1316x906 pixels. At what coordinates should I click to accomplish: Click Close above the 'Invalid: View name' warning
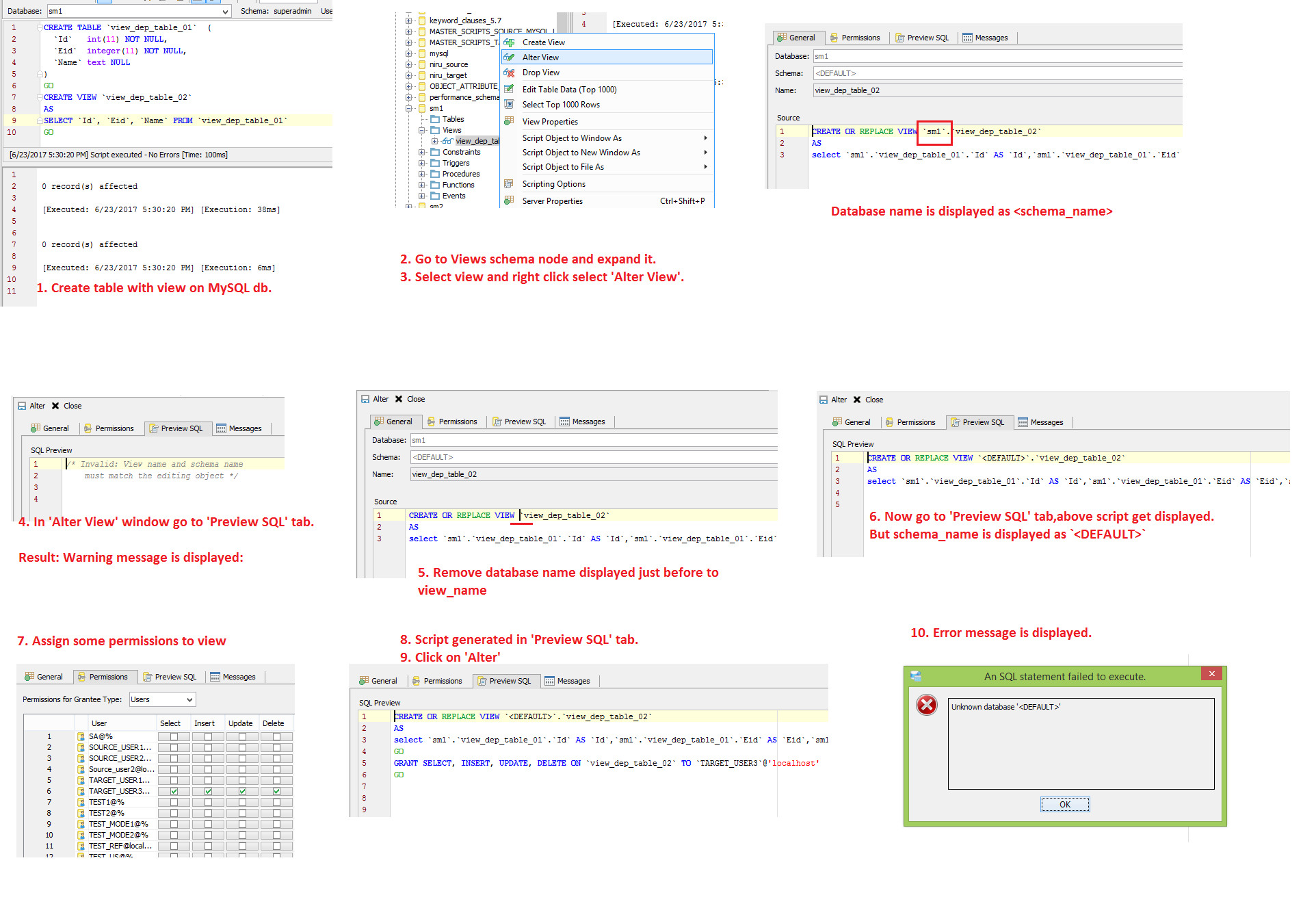tap(67, 406)
